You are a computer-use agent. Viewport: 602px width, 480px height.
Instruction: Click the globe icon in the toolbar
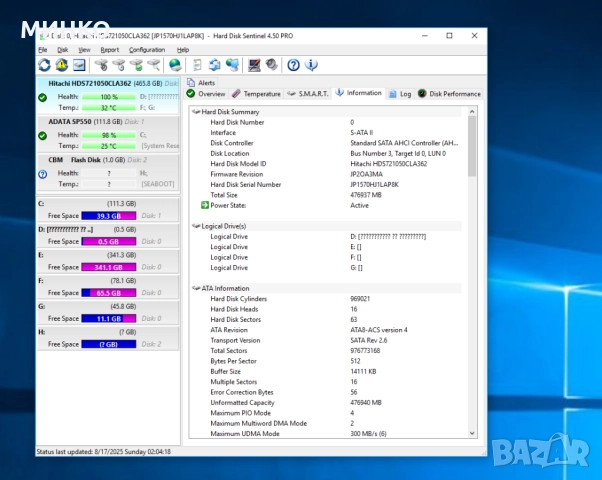pyautogui.click(x=175, y=65)
